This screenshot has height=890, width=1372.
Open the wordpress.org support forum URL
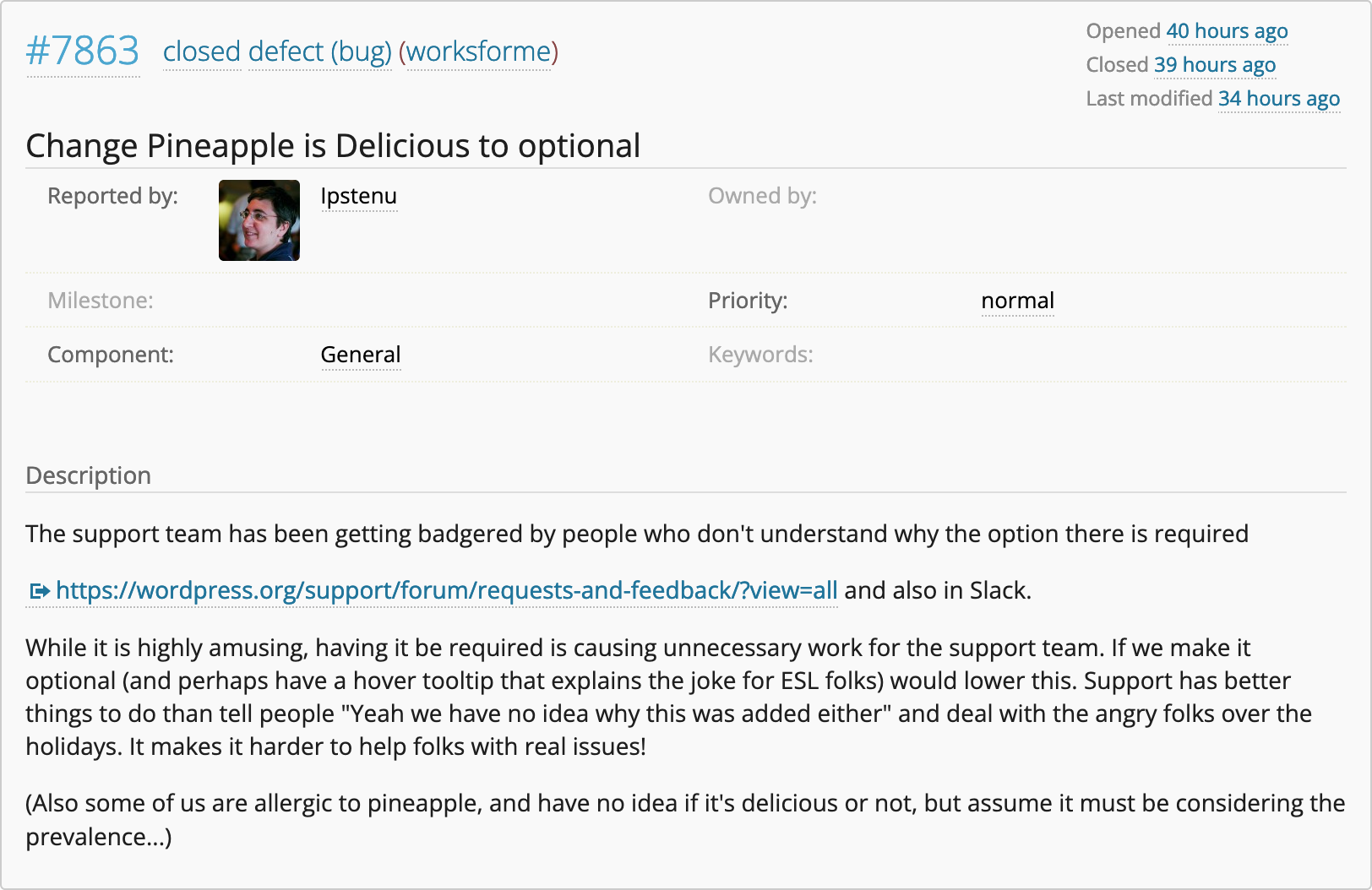point(446,590)
